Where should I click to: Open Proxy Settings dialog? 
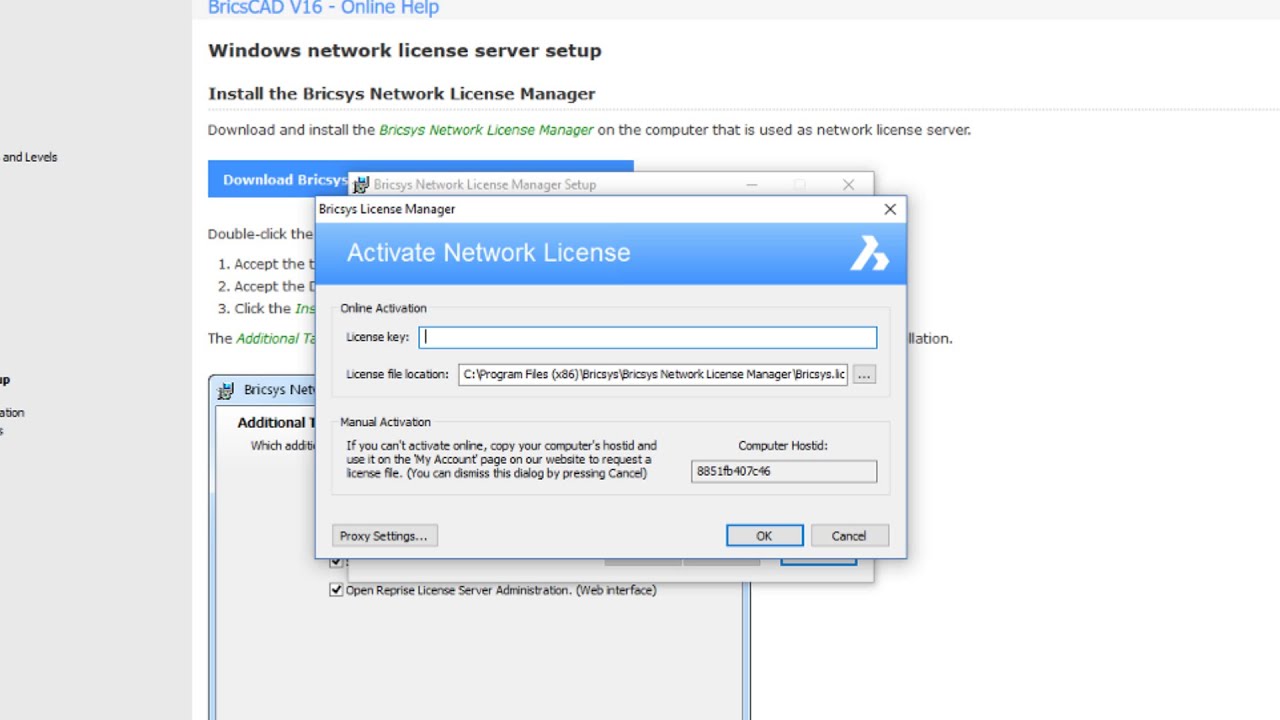pyautogui.click(x=383, y=536)
